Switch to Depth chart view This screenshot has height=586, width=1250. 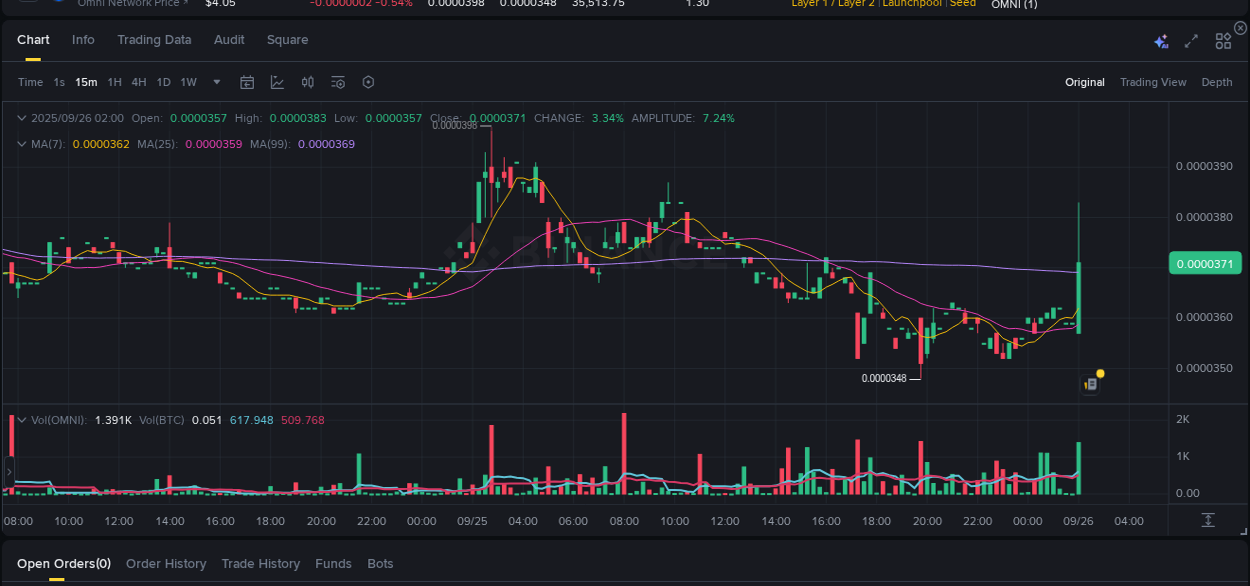tap(1217, 82)
